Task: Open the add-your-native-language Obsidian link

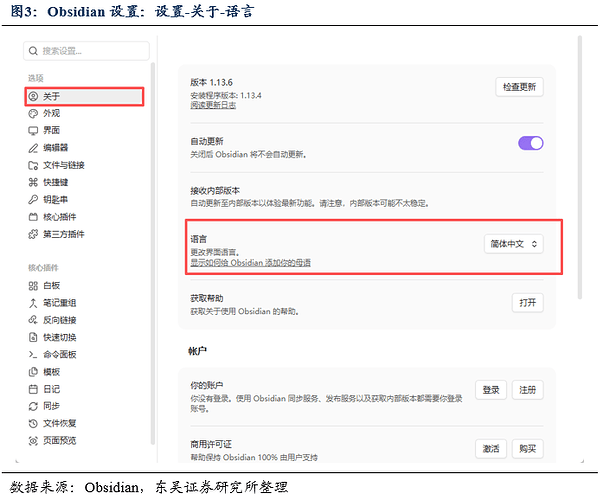Action: point(251,263)
